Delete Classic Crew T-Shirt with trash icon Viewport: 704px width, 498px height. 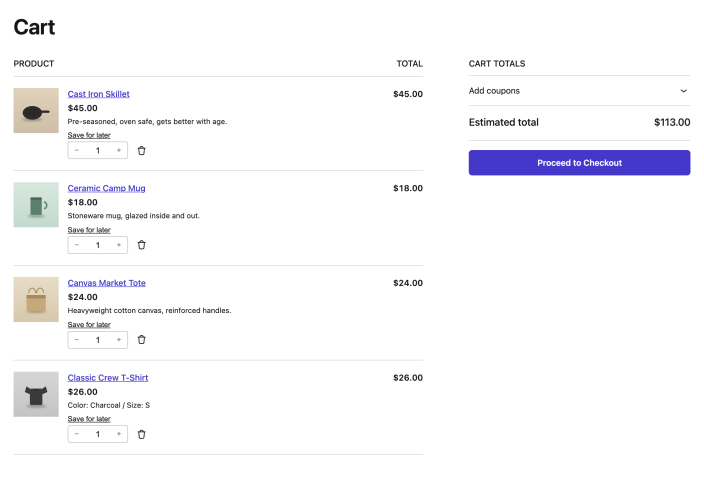[141, 434]
